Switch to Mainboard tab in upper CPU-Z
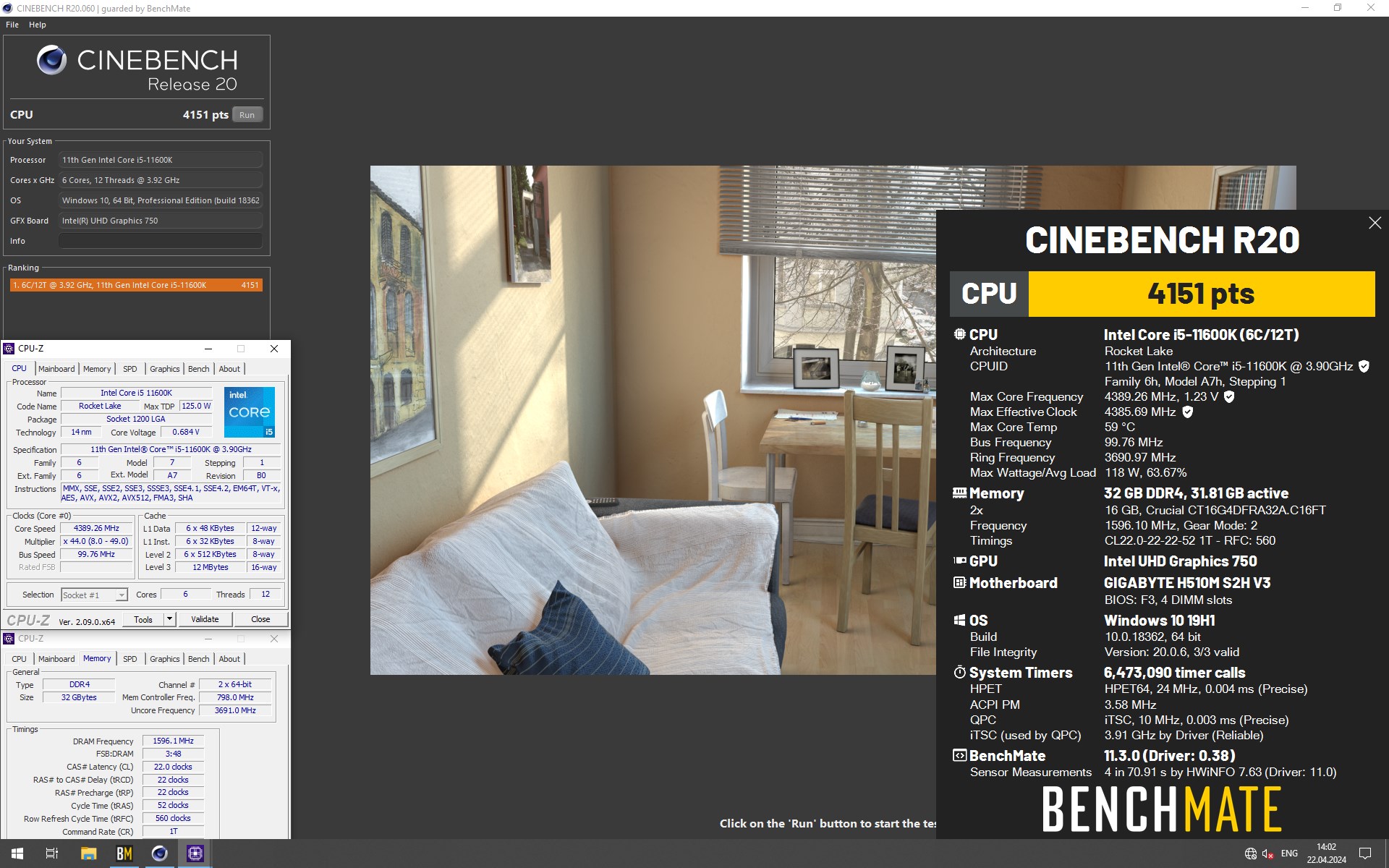1389x868 pixels. [x=56, y=369]
